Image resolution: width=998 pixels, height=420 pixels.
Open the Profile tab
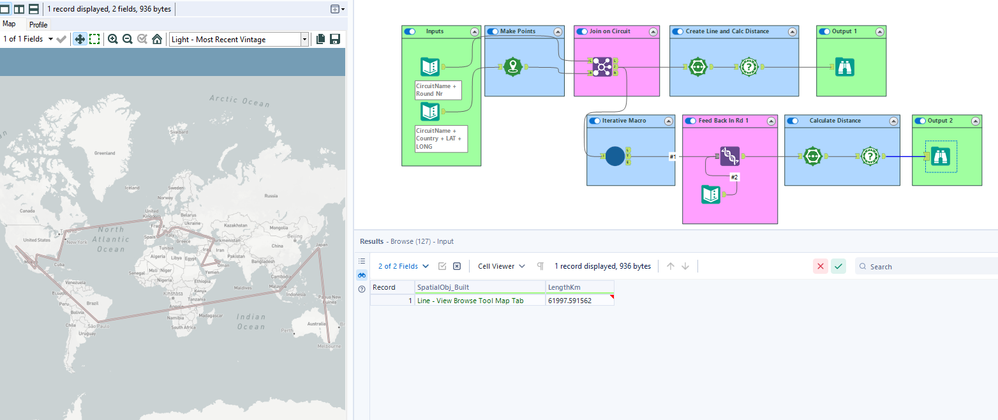(x=38, y=25)
